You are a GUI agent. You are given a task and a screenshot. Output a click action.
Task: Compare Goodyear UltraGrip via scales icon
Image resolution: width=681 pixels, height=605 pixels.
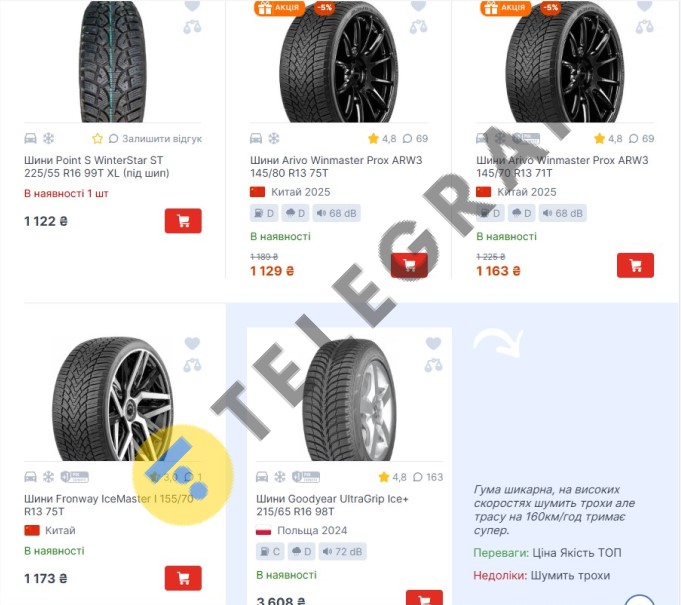[433, 365]
